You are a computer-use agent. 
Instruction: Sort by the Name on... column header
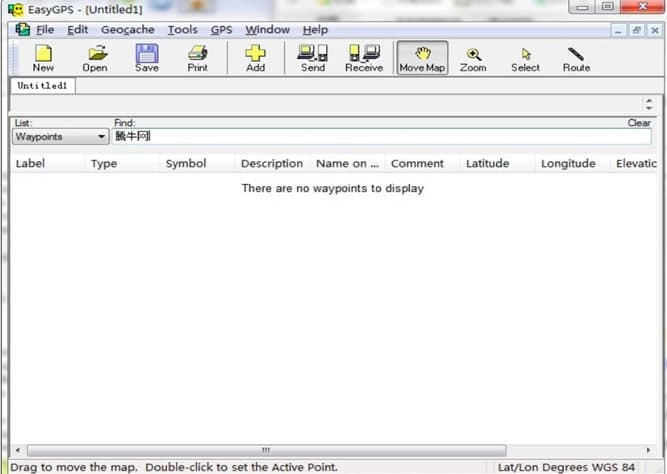(x=347, y=163)
